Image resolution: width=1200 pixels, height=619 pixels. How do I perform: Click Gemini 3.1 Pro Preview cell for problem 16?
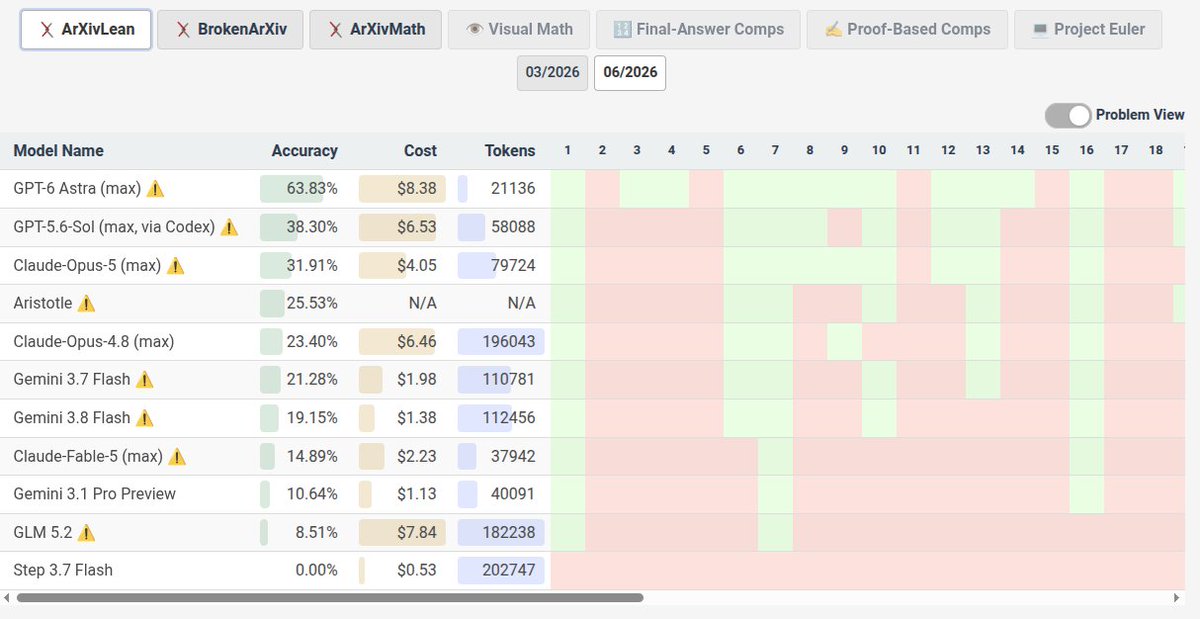(x=1087, y=494)
